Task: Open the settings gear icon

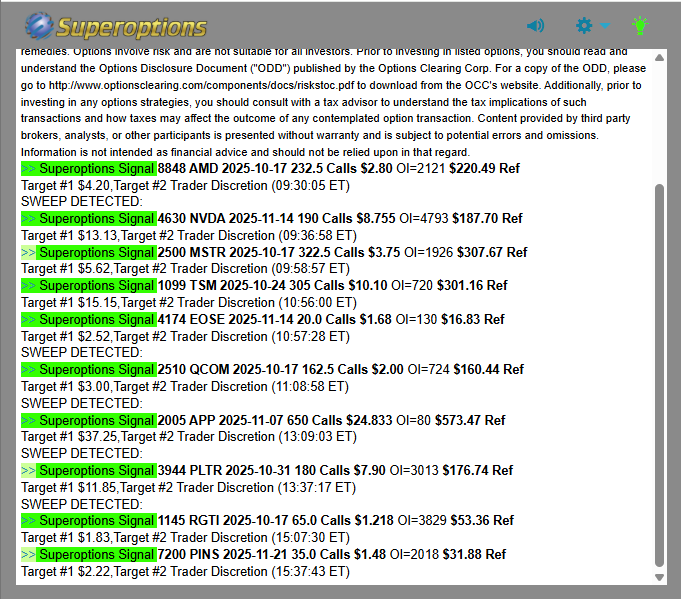Action: (x=585, y=25)
